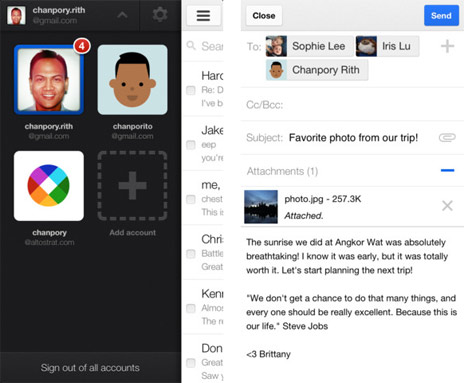Remove photo.jpg attachment with X
This screenshot has width=464, height=383.
(x=447, y=206)
